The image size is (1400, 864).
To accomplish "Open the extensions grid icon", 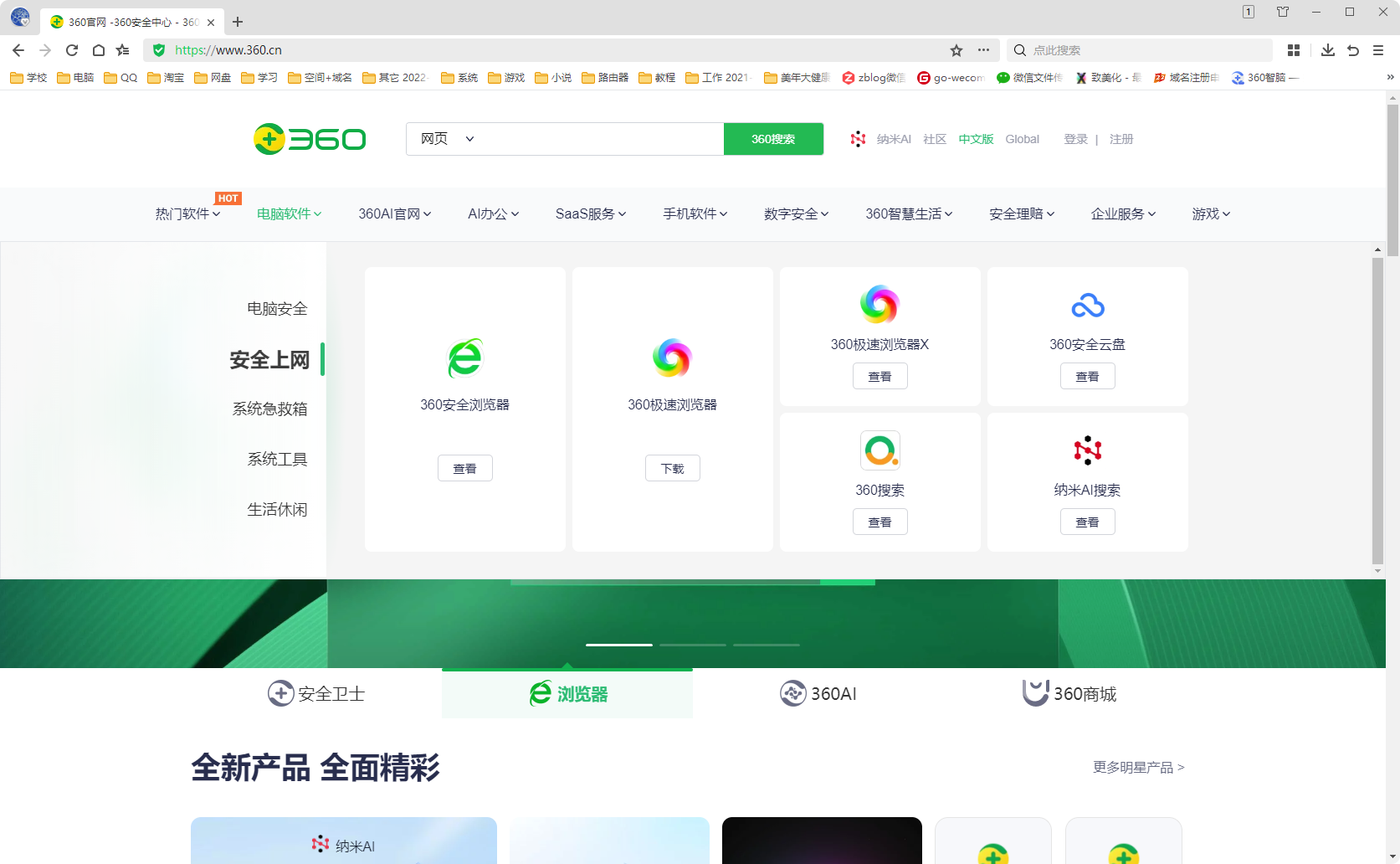I will 1294,50.
